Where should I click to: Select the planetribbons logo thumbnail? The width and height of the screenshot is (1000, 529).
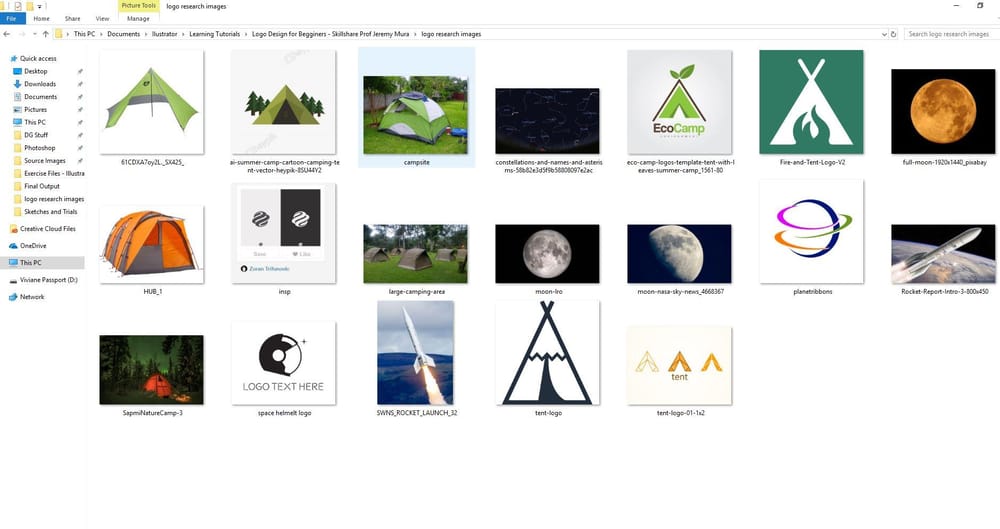811,232
